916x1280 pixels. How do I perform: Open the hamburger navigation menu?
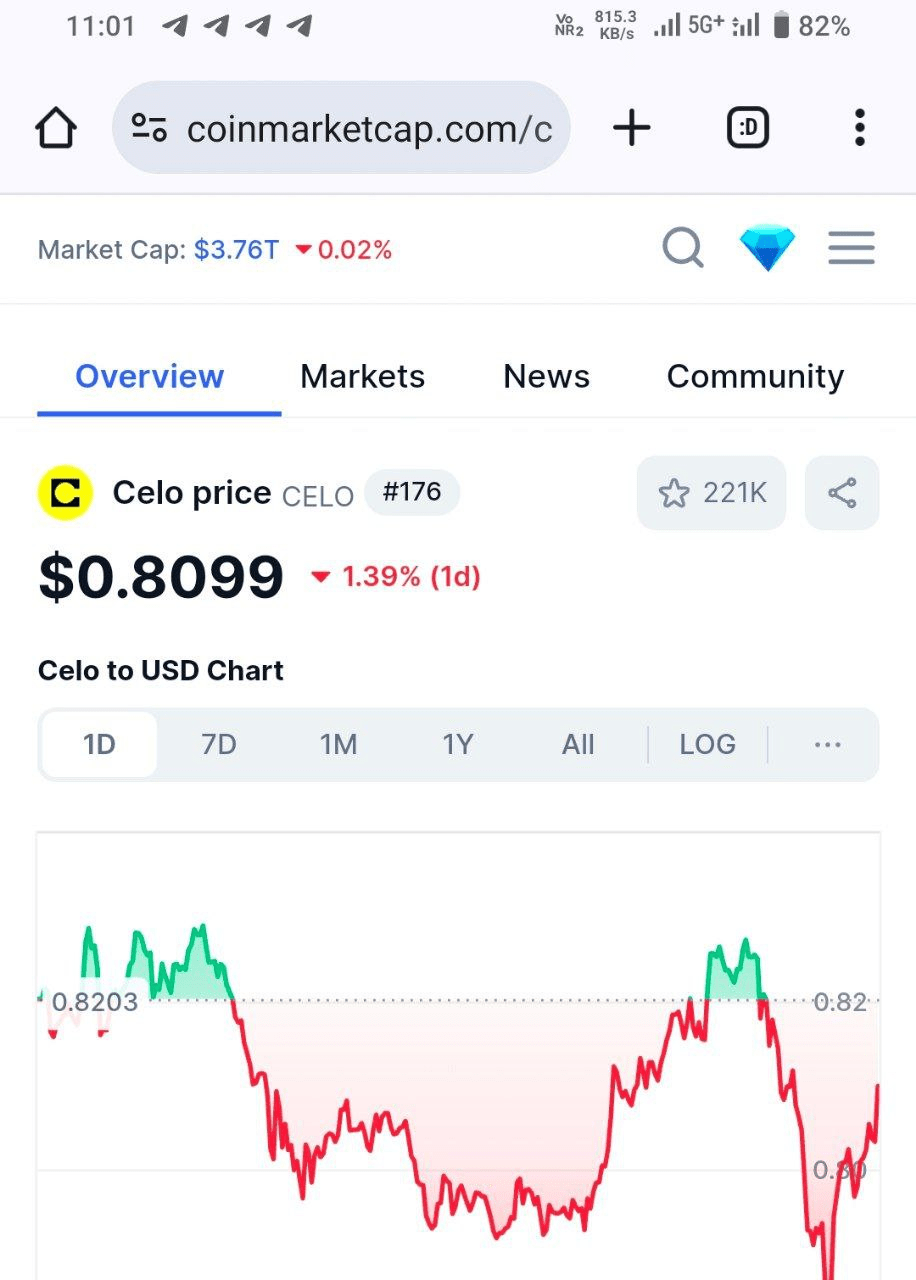851,248
